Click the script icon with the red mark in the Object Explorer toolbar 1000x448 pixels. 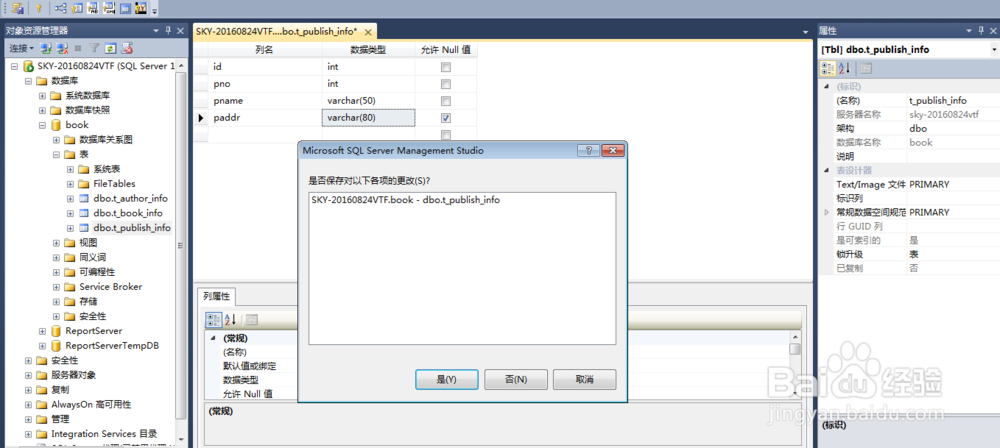coord(127,48)
